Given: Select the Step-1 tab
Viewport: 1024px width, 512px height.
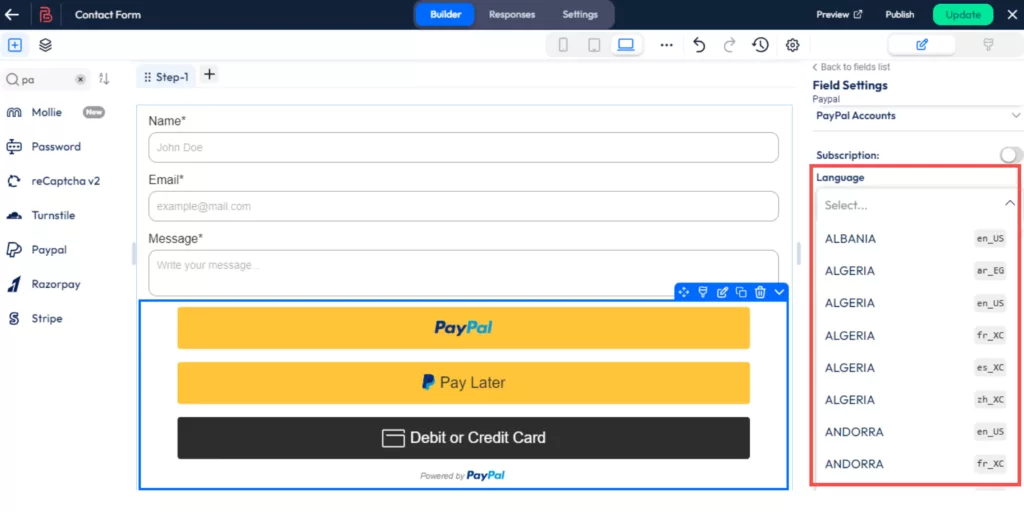Looking at the screenshot, I should tap(167, 77).
